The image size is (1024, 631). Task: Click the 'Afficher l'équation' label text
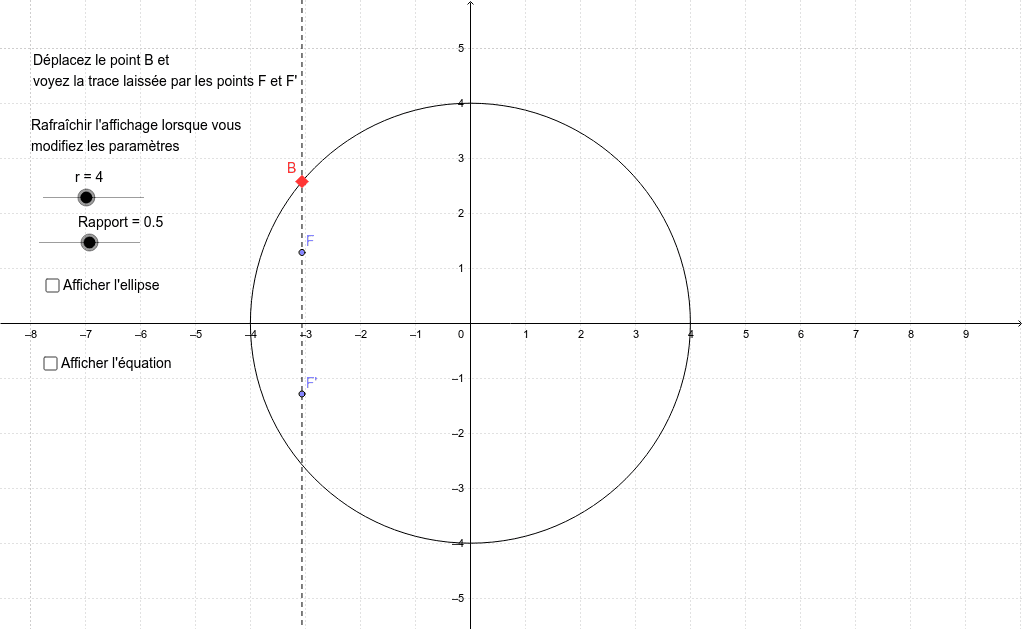[116, 363]
